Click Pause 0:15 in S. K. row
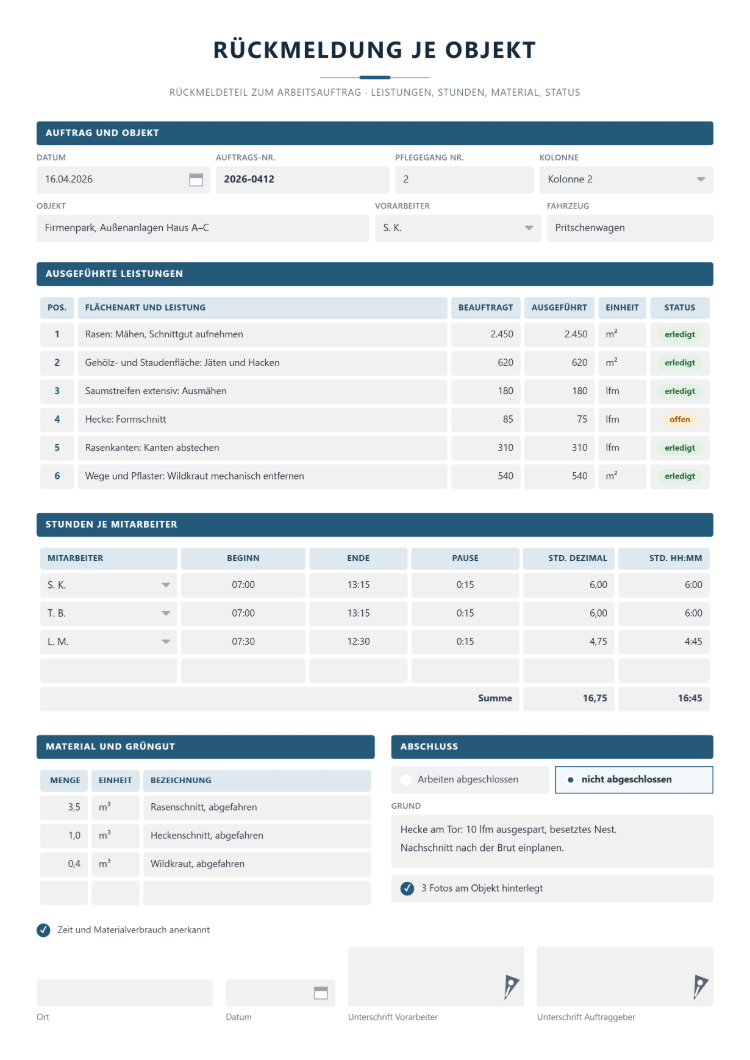Screen dimensions: 750x1060 click(465, 585)
